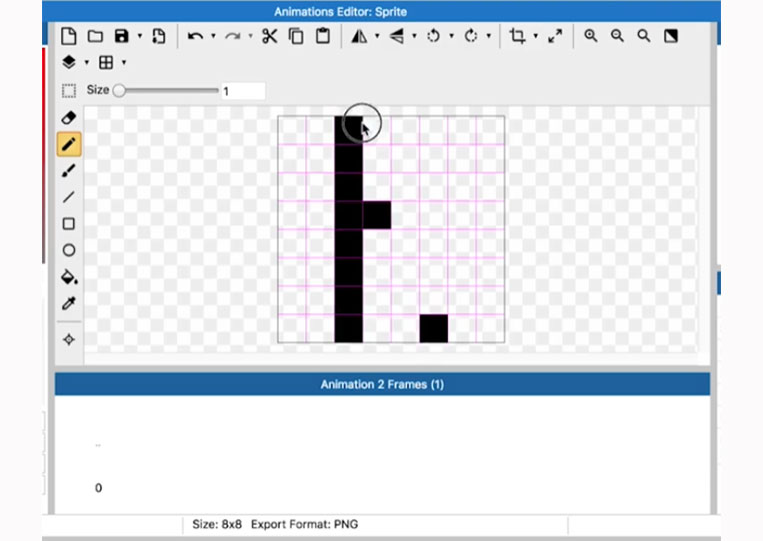Click the Export Format: PNG status text
This screenshot has width=763, height=541.
pyautogui.click(x=305, y=524)
